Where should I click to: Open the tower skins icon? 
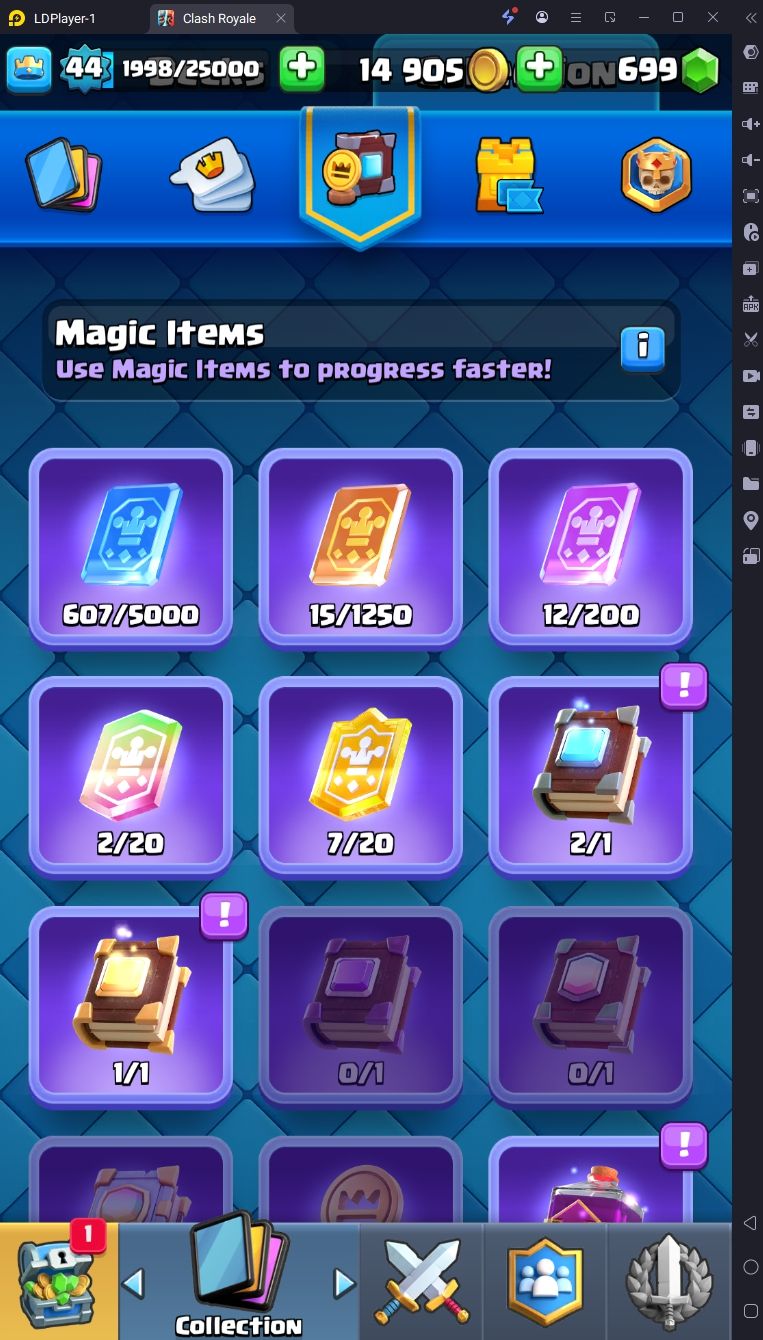click(x=508, y=175)
